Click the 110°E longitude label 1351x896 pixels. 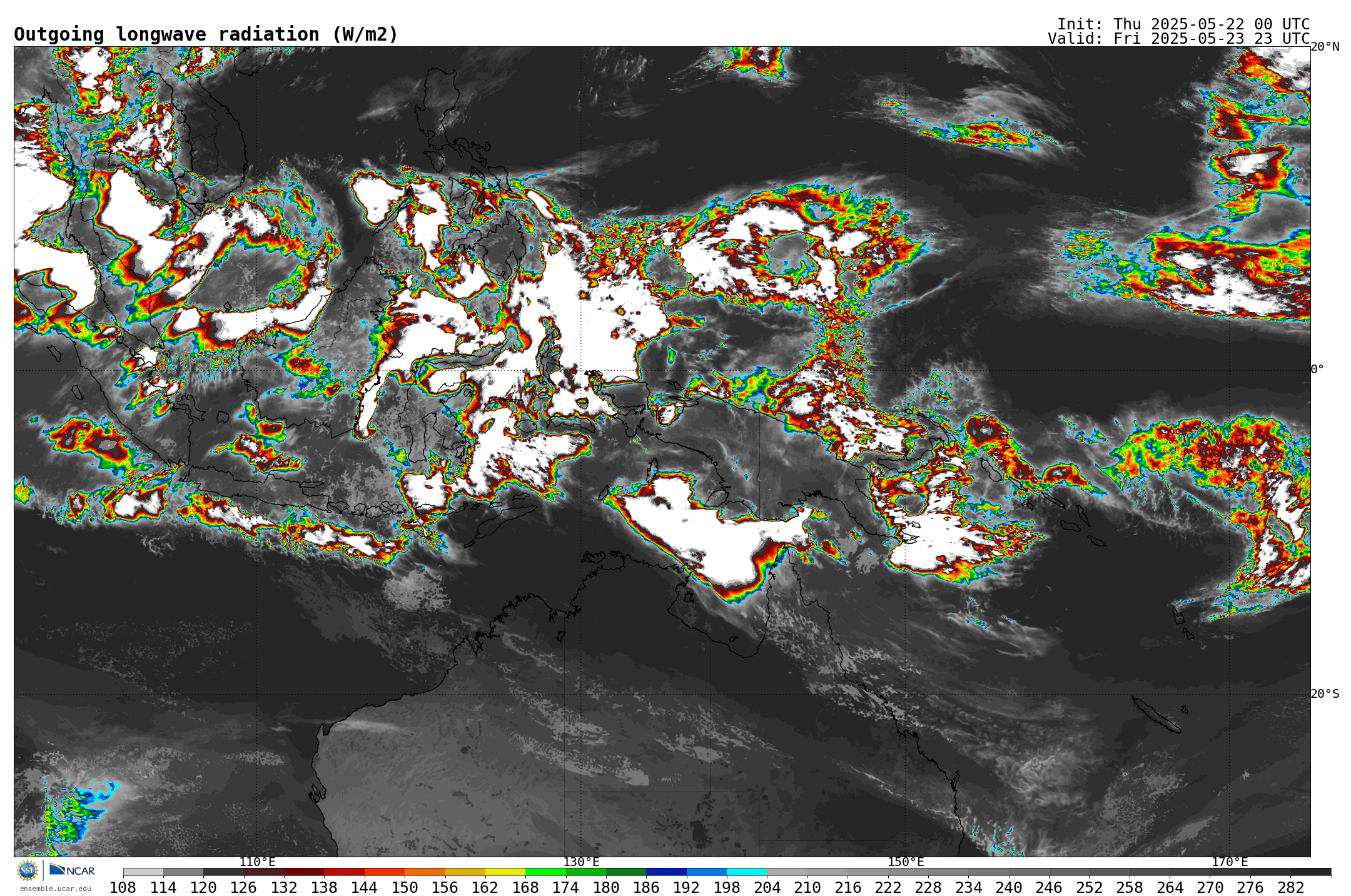(257, 862)
